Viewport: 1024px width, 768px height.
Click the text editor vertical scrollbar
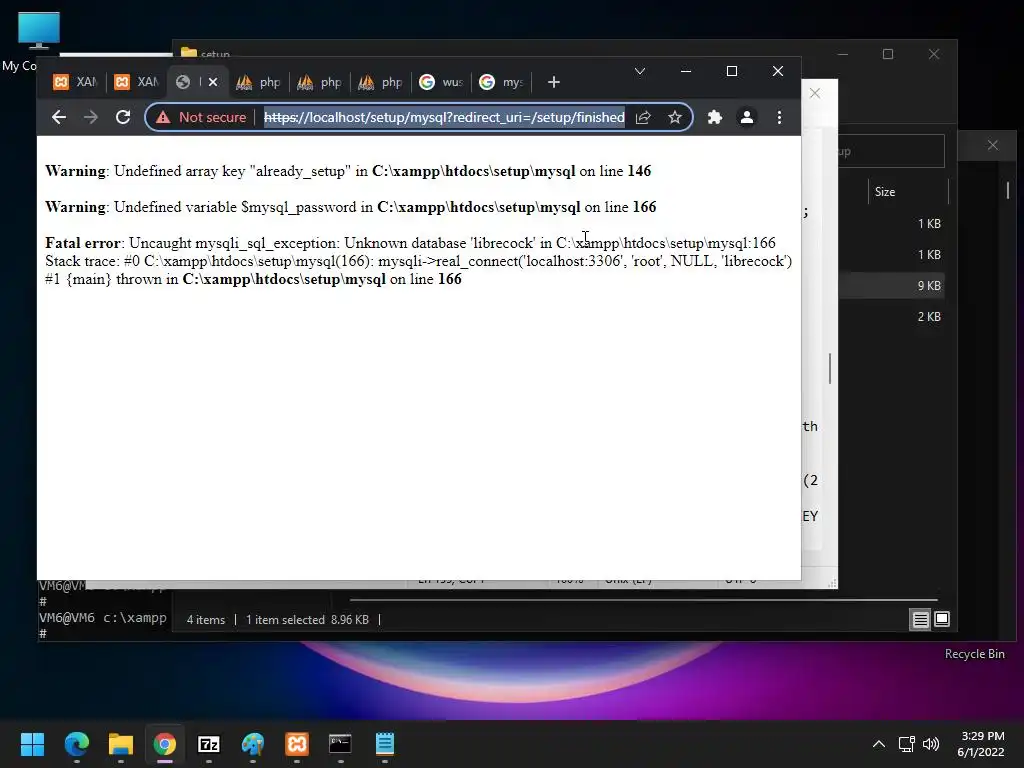click(830, 369)
